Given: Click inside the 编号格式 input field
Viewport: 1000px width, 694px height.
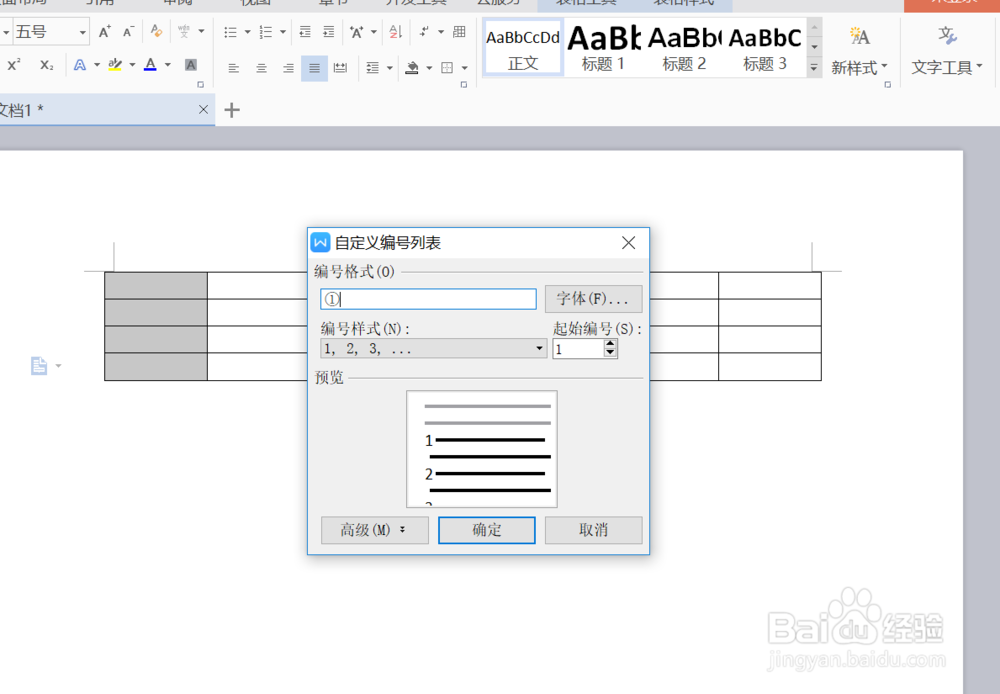Looking at the screenshot, I should pyautogui.click(x=428, y=298).
